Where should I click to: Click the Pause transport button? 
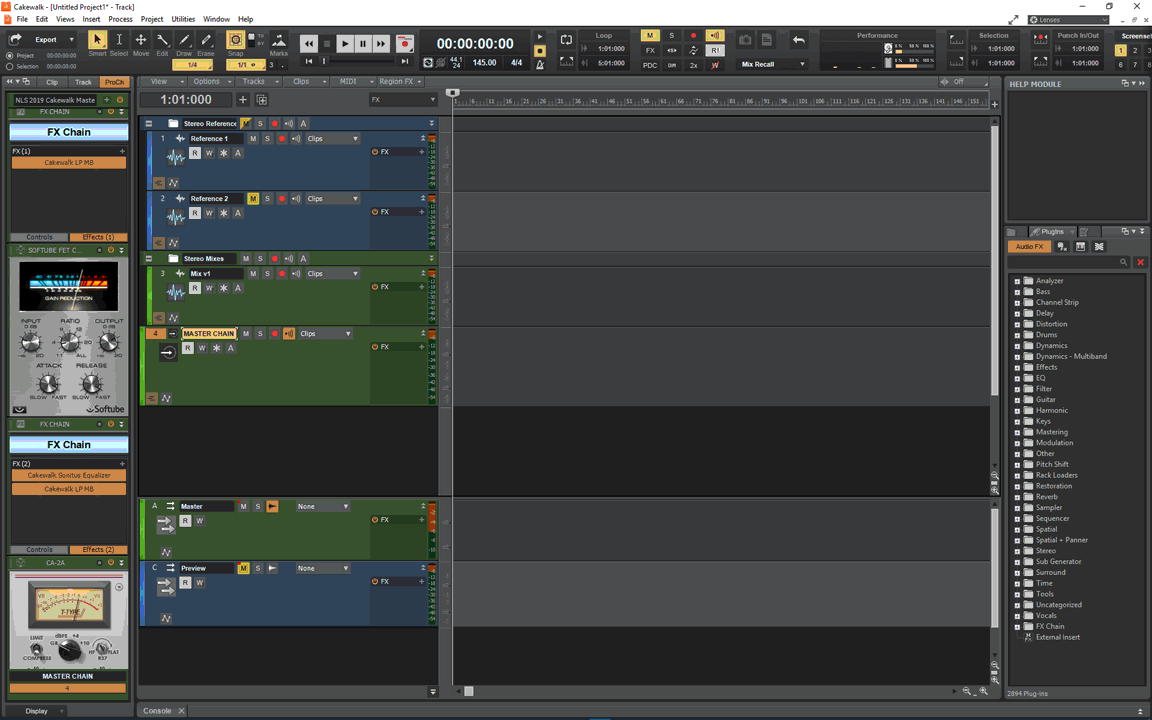click(363, 44)
